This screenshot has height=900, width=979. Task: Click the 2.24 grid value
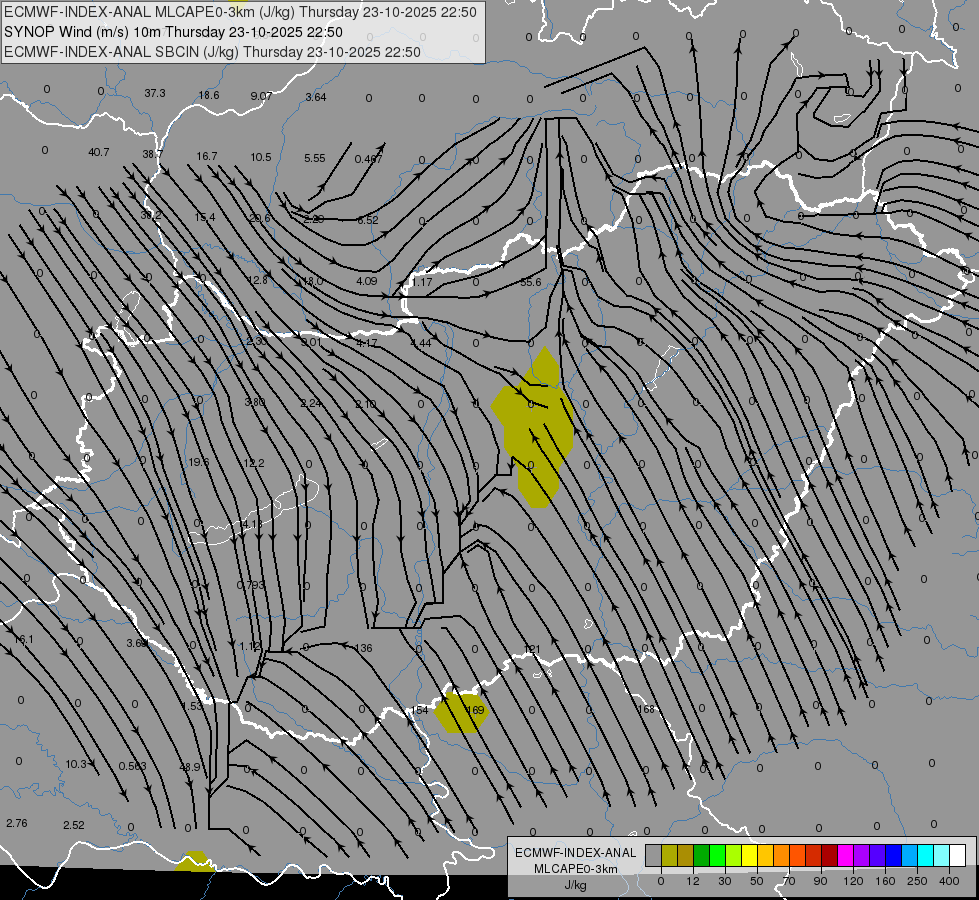click(311, 403)
